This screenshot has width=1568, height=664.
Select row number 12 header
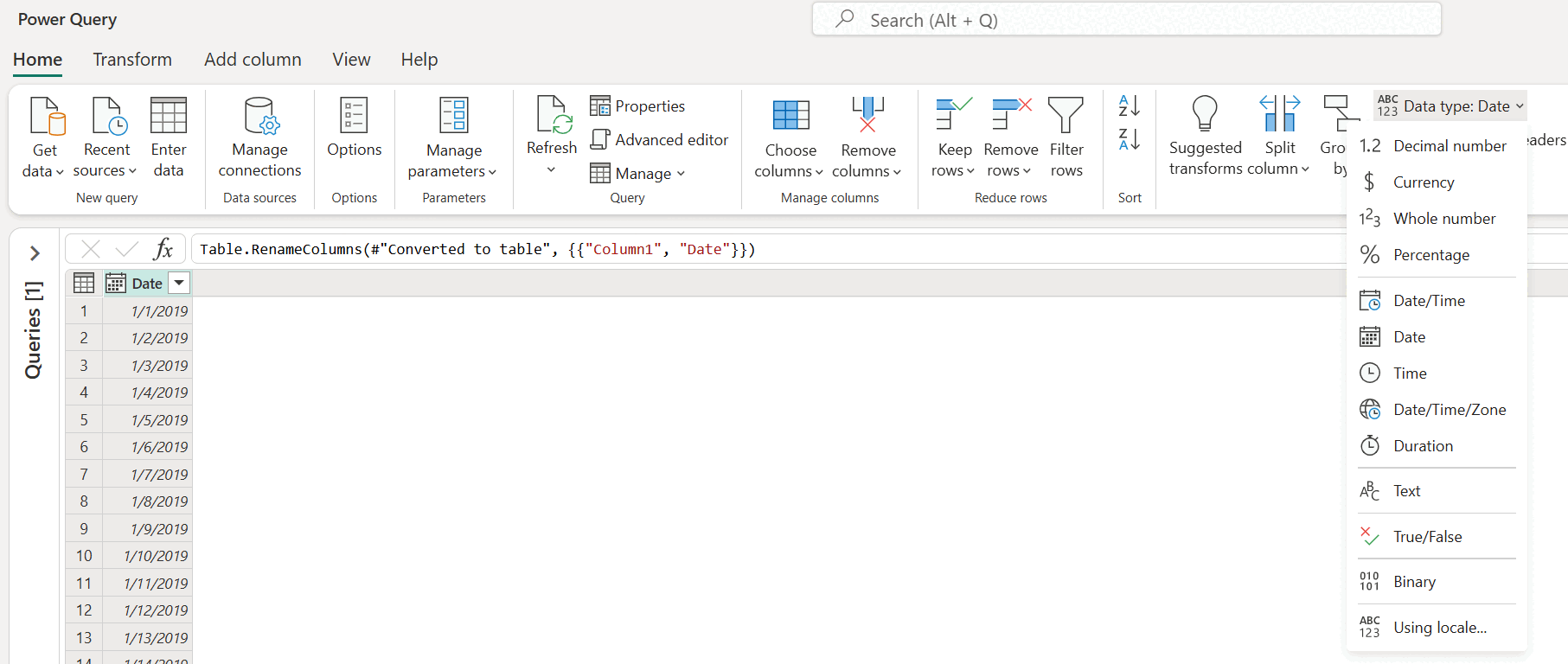coord(84,610)
